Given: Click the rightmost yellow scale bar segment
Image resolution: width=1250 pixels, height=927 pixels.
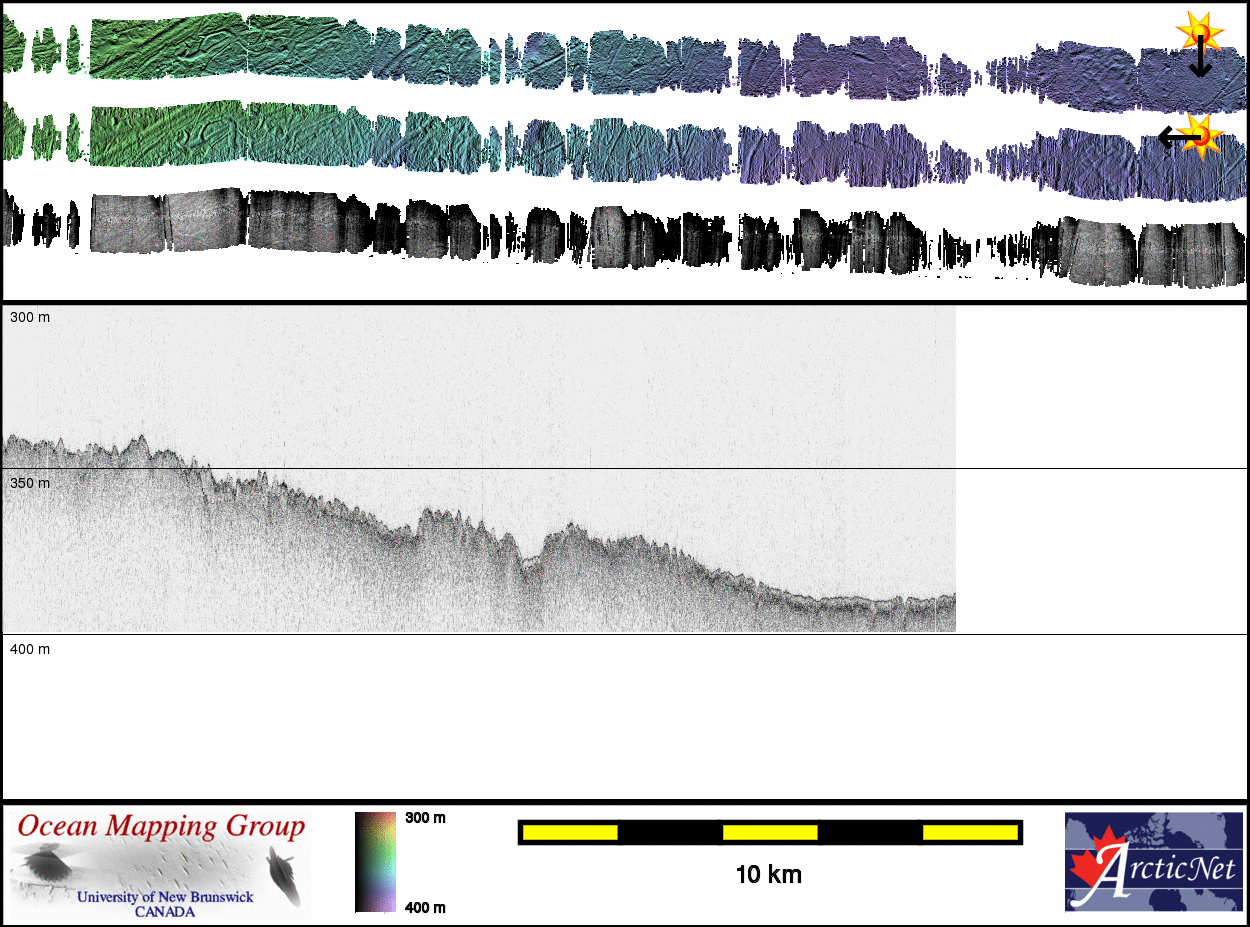Looking at the screenshot, I should tap(969, 832).
